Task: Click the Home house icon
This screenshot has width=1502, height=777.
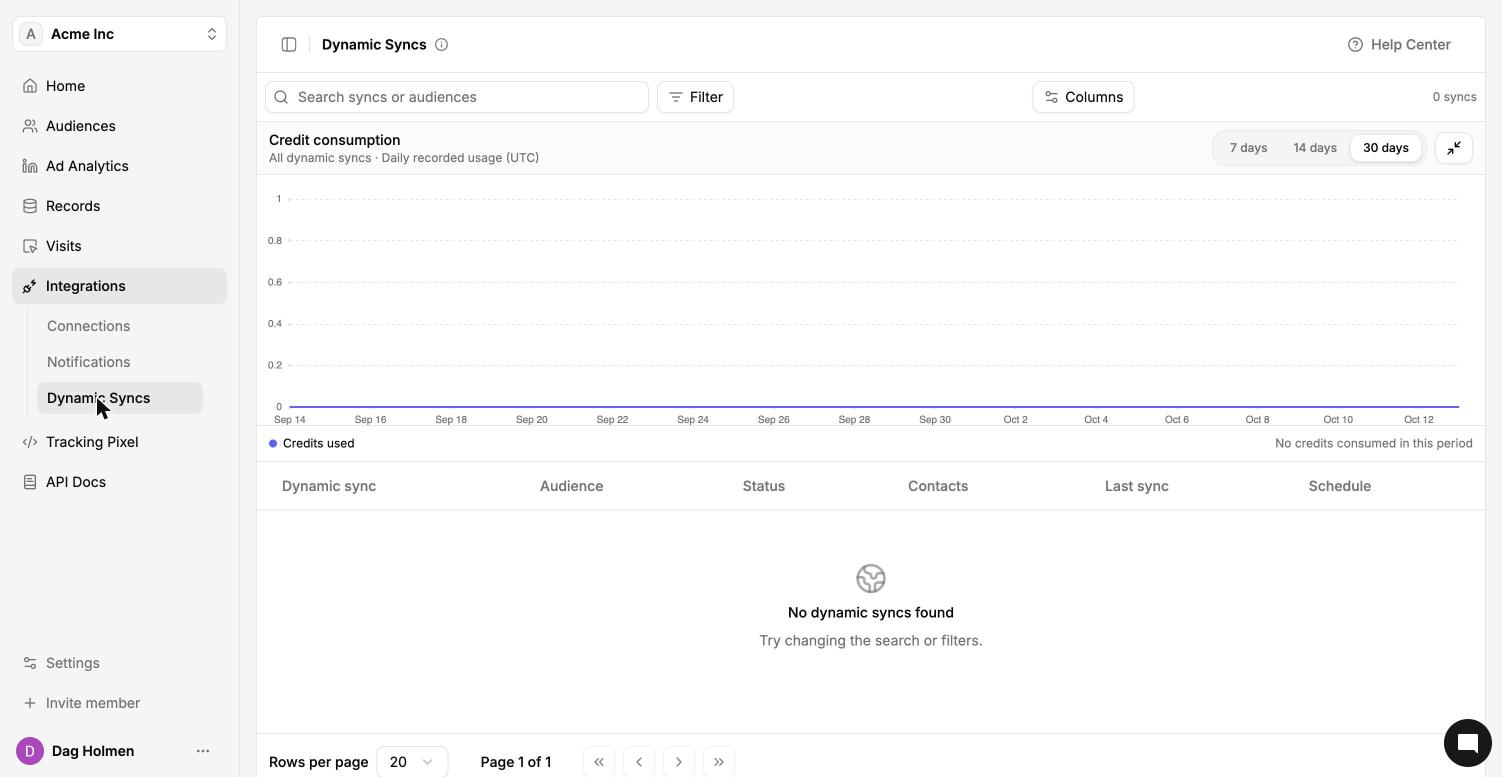Action: (30, 86)
